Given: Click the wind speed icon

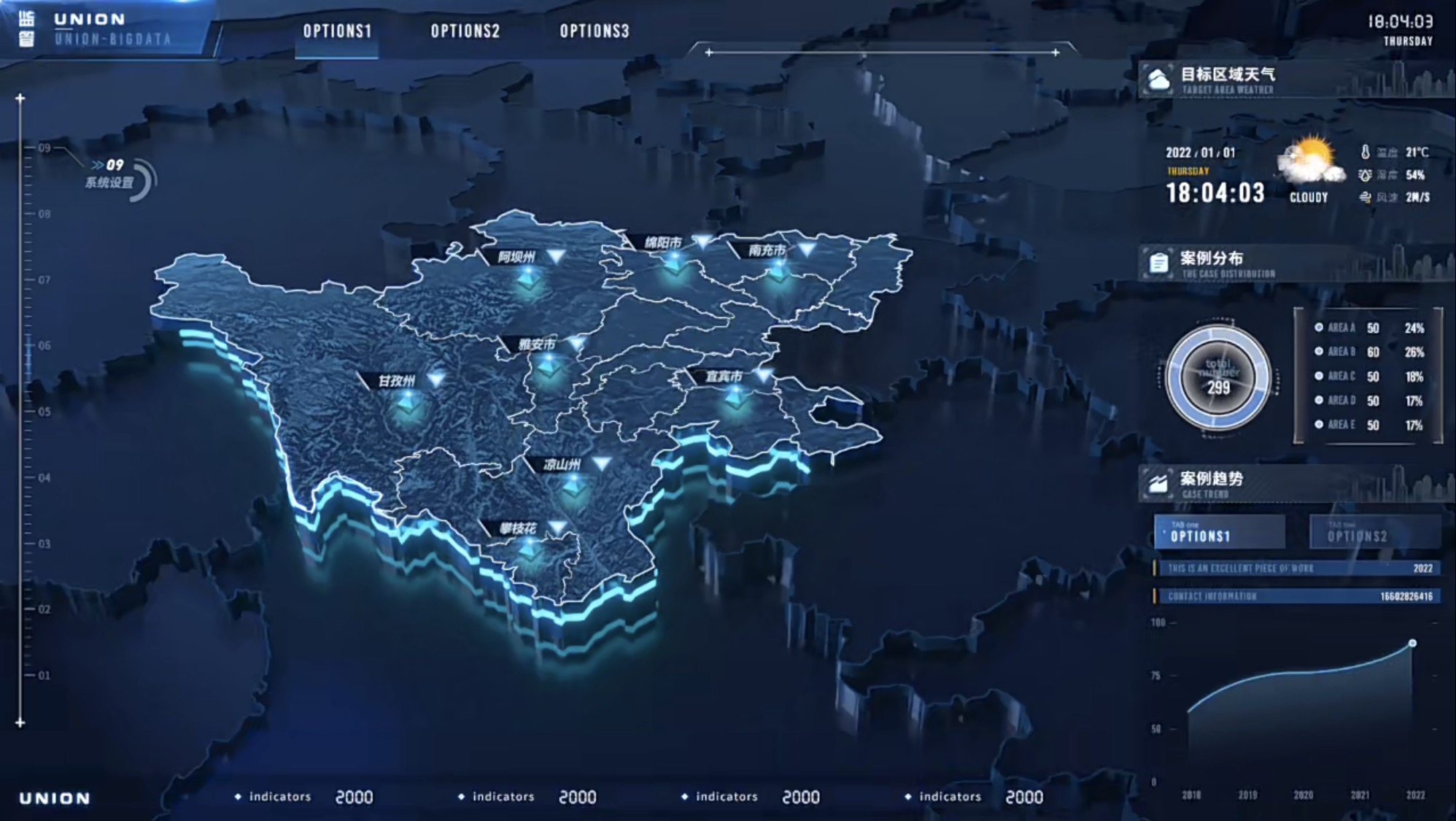Looking at the screenshot, I should [1365, 197].
